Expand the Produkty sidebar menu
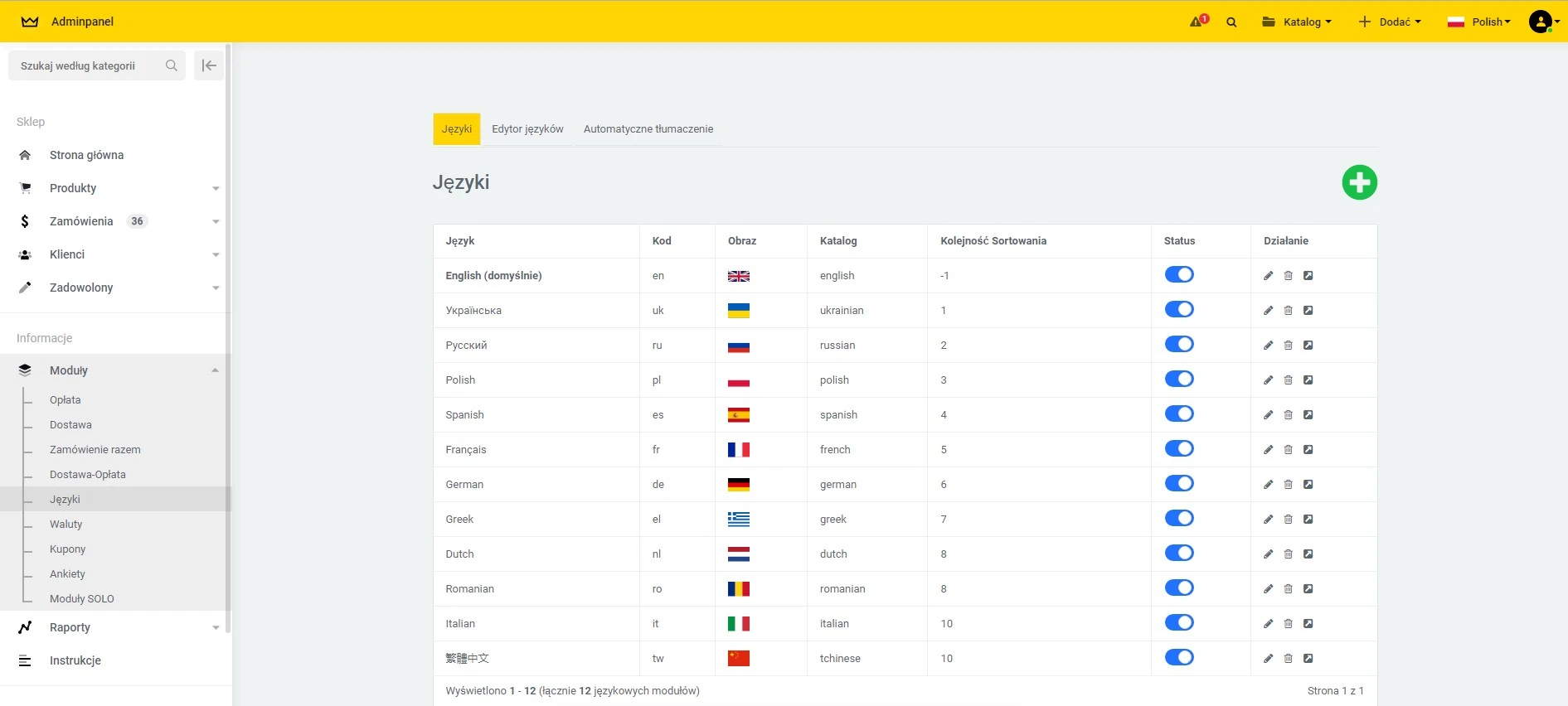This screenshot has height=706, width=1568. click(x=73, y=188)
